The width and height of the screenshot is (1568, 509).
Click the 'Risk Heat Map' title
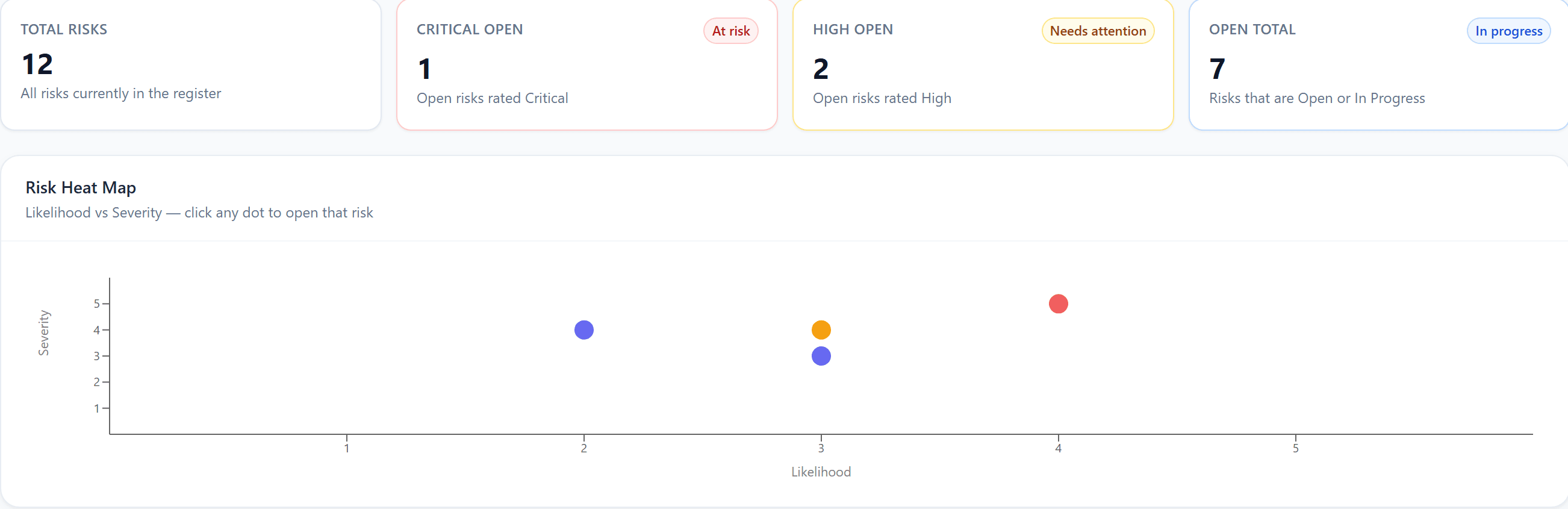point(80,187)
